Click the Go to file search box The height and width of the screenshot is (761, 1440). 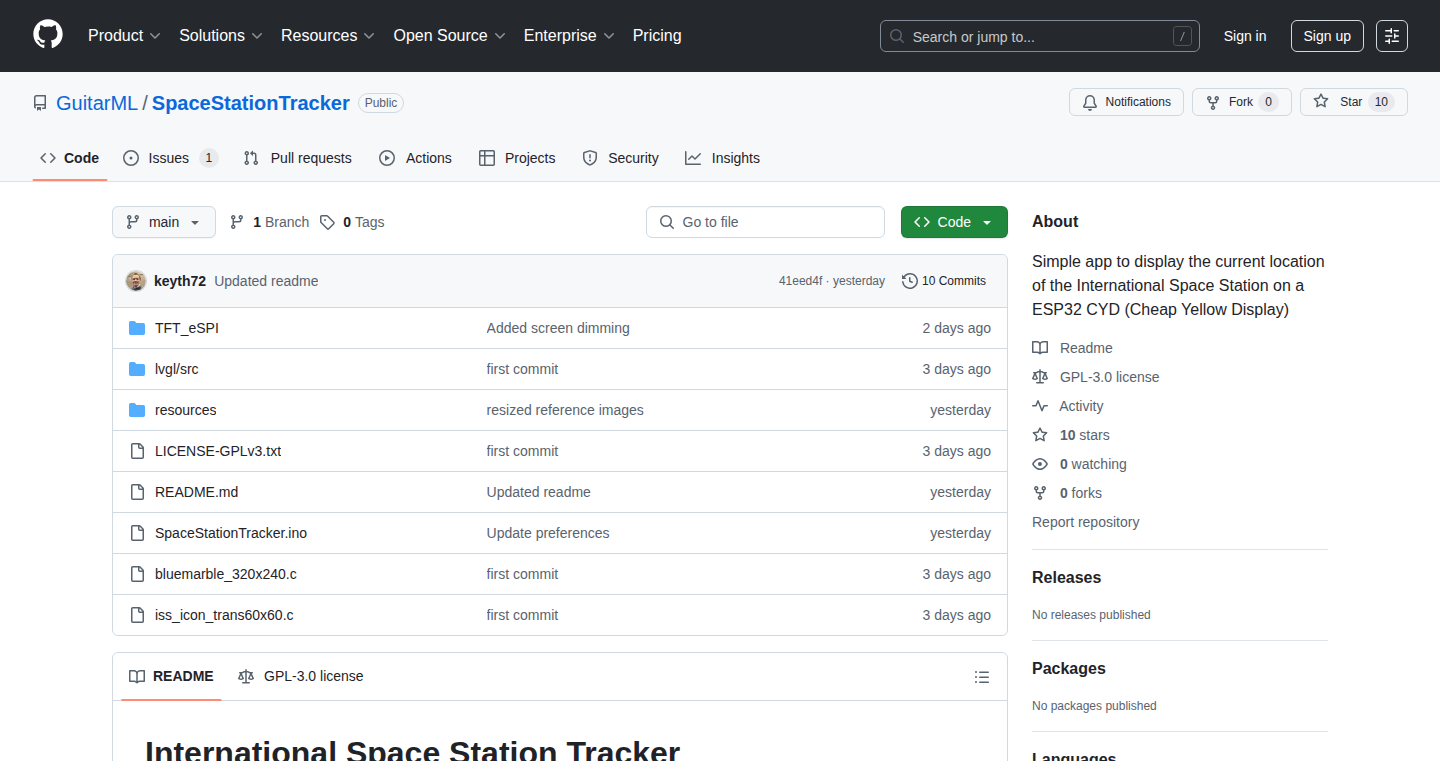765,222
